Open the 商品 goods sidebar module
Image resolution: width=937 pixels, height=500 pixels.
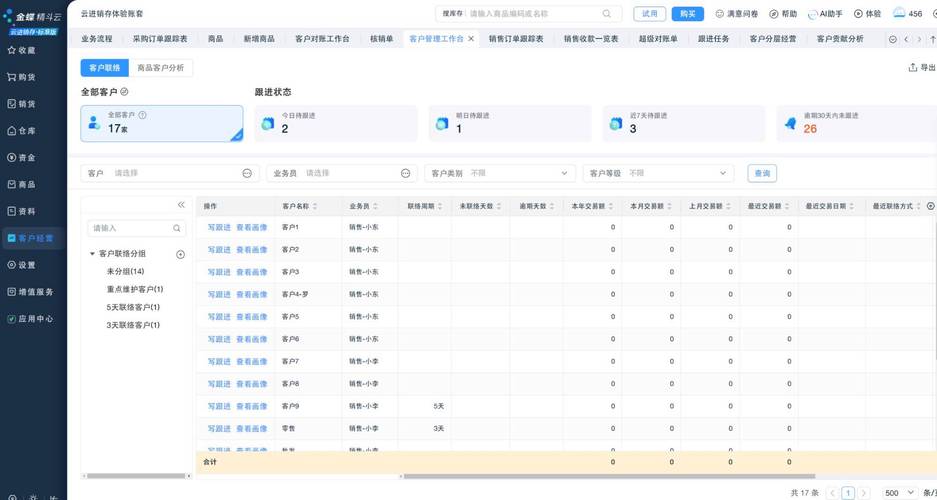pyautogui.click(x=22, y=185)
